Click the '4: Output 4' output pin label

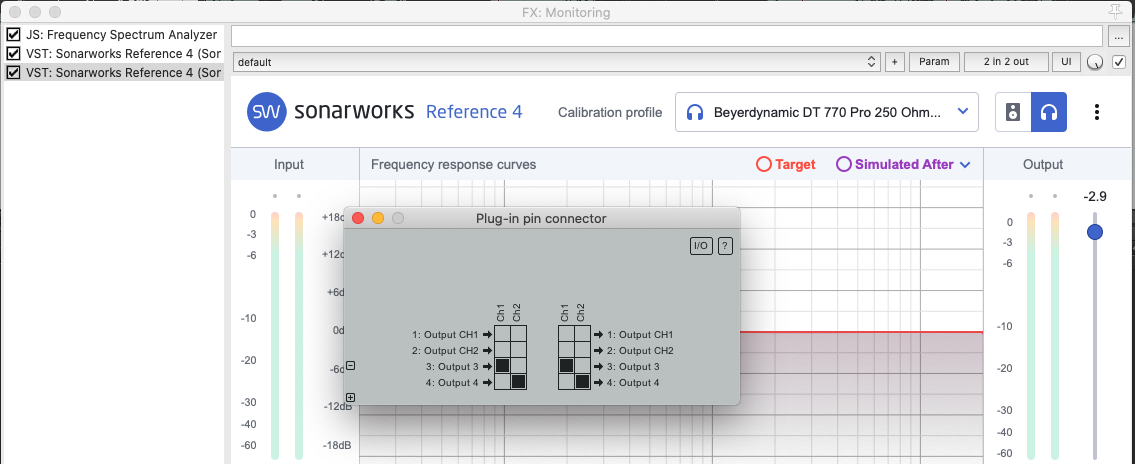(633, 382)
